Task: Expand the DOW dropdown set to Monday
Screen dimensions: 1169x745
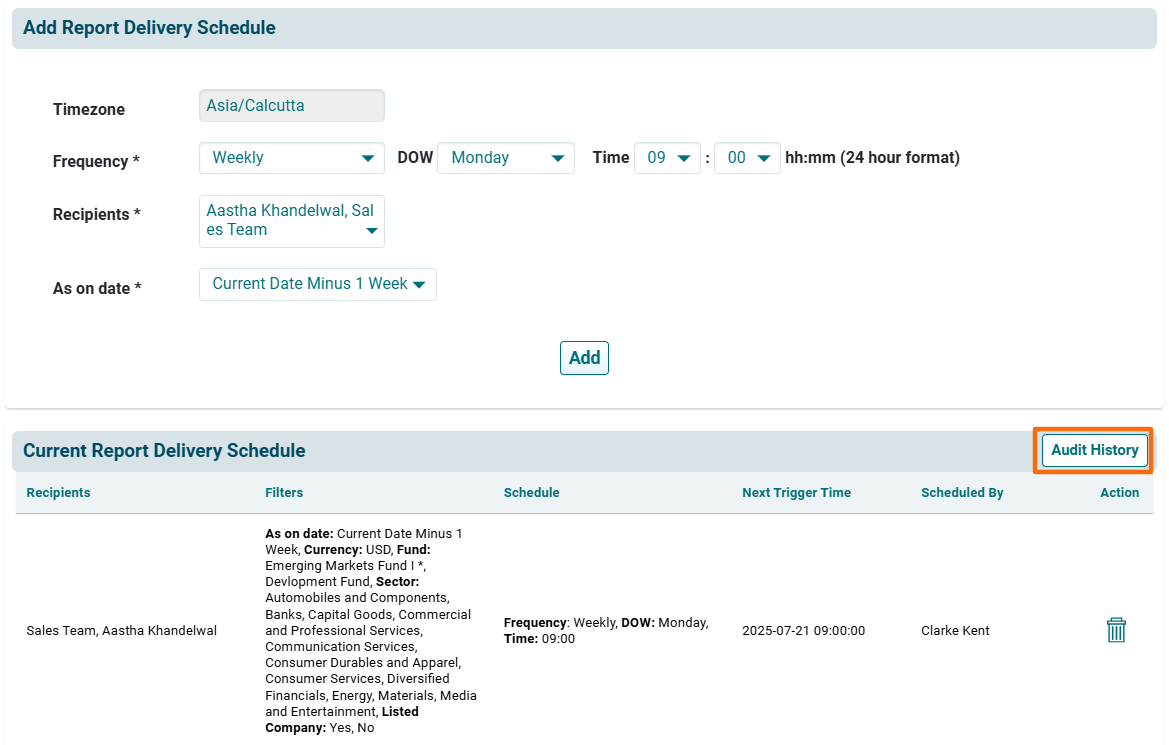Action: coord(505,158)
